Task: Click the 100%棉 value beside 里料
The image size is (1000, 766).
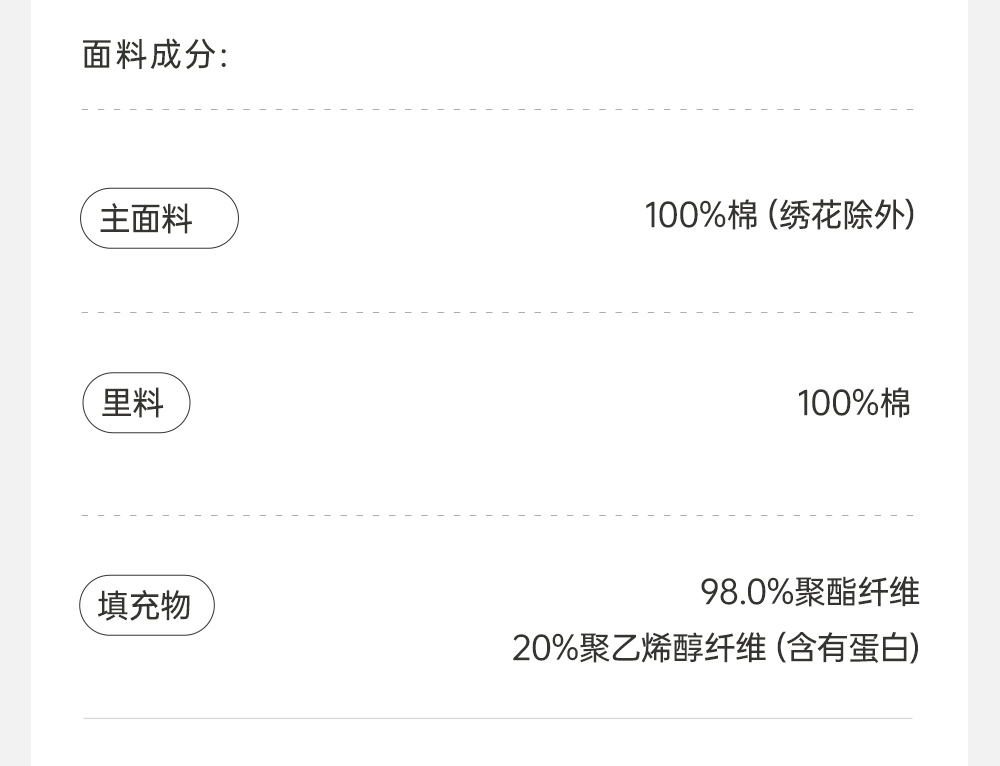Action: pyautogui.click(x=854, y=403)
